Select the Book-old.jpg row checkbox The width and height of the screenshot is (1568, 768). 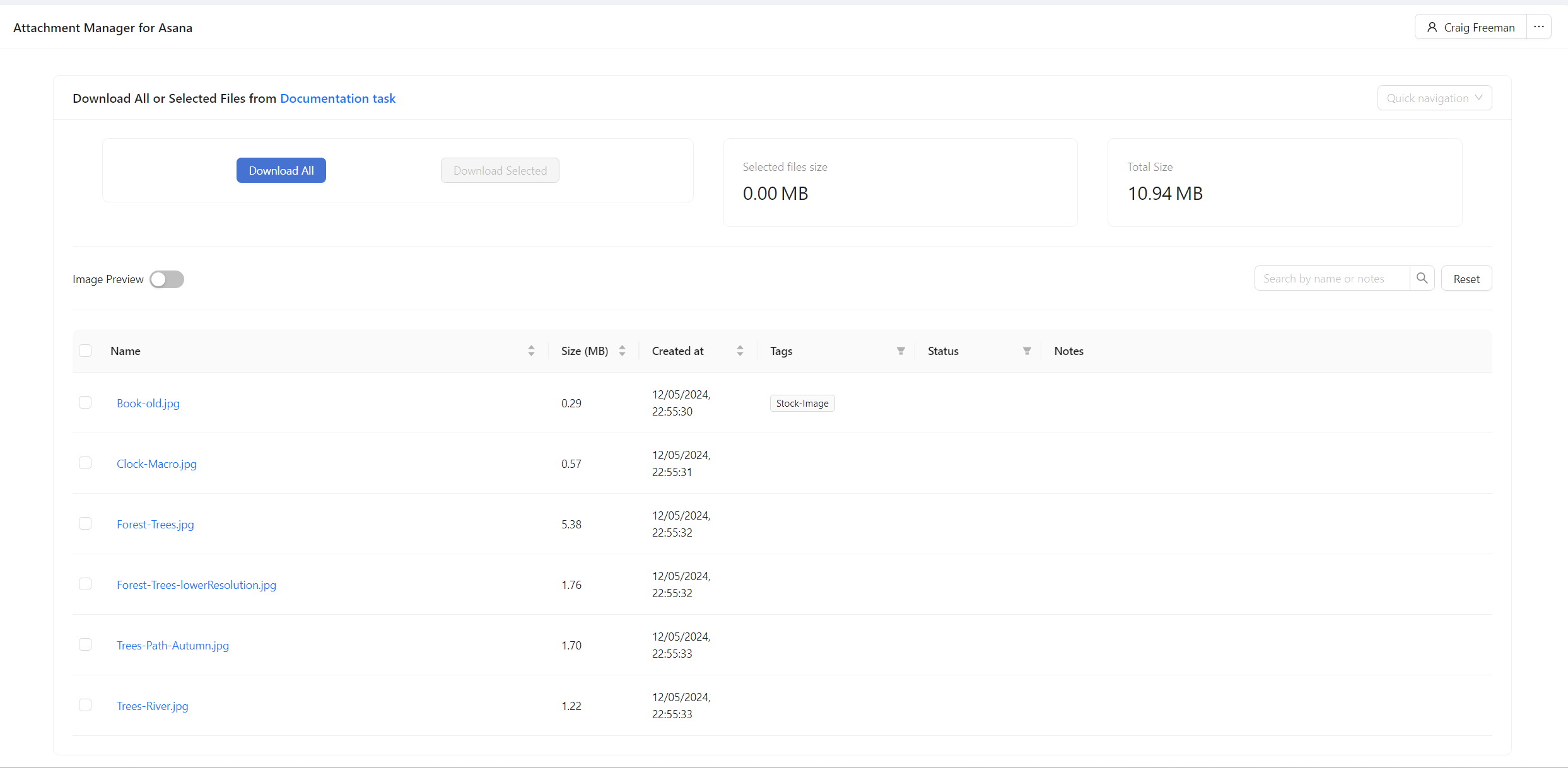pos(85,402)
